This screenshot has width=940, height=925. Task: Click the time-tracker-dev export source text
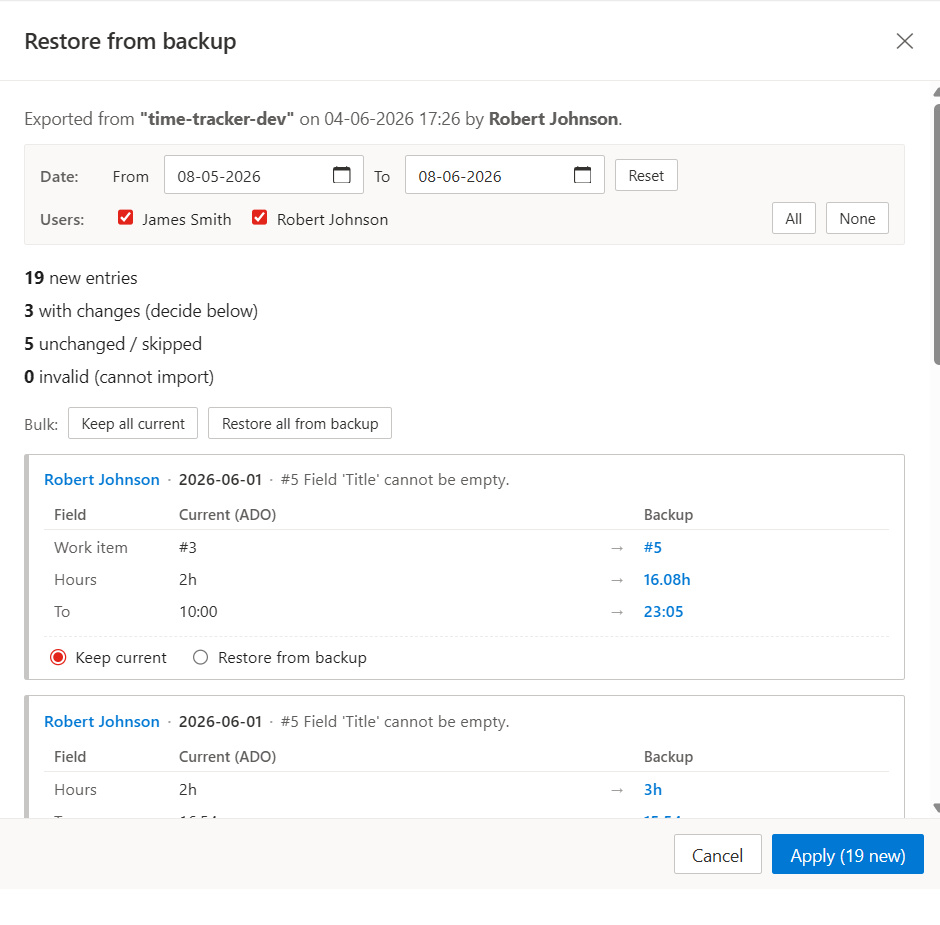coord(217,119)
